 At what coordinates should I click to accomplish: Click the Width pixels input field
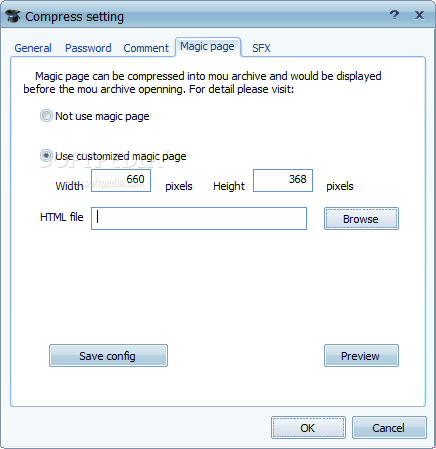pyautogui.click(x=121, y=180)
